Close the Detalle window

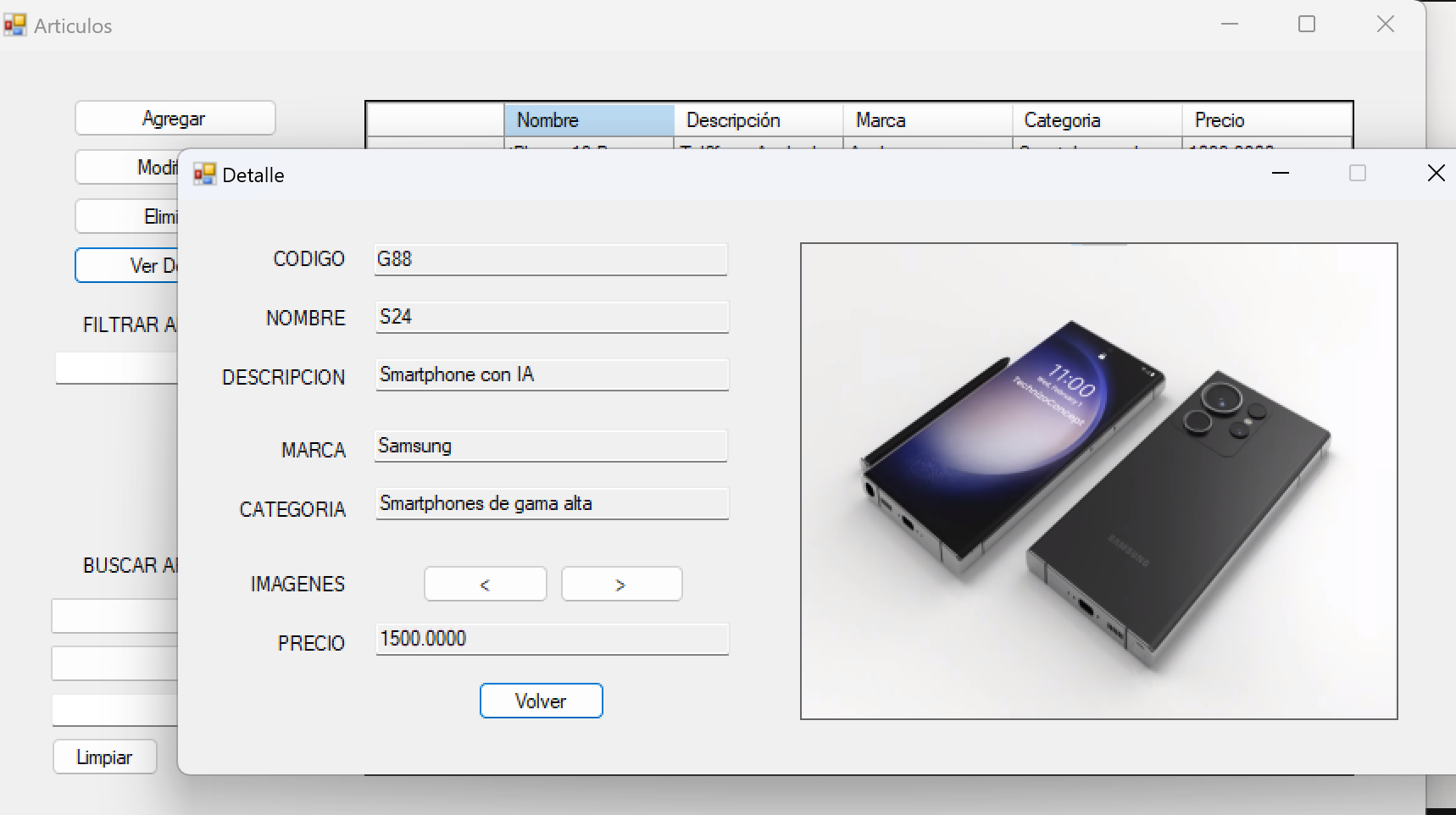tap(1436, 174)
